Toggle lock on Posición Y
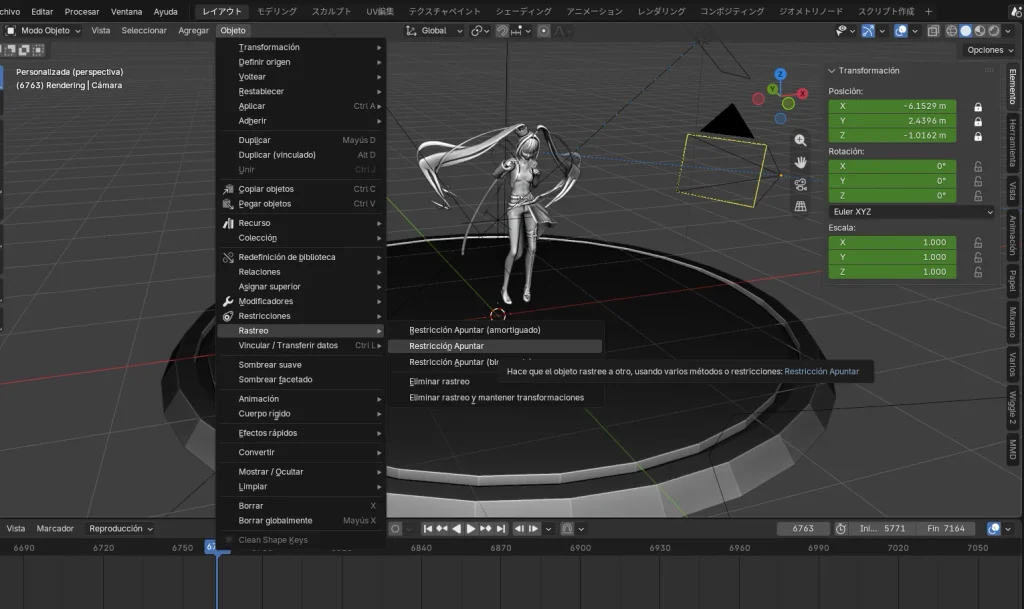This screenshot has height=609, width=1024. (x=978, y=121)
